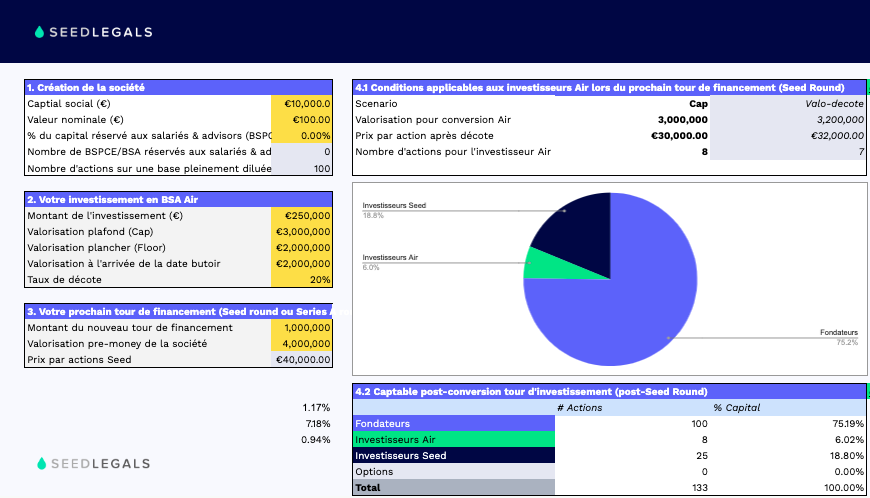Click the Valorisation plafond (Cap) value cell

click(301, 231)
